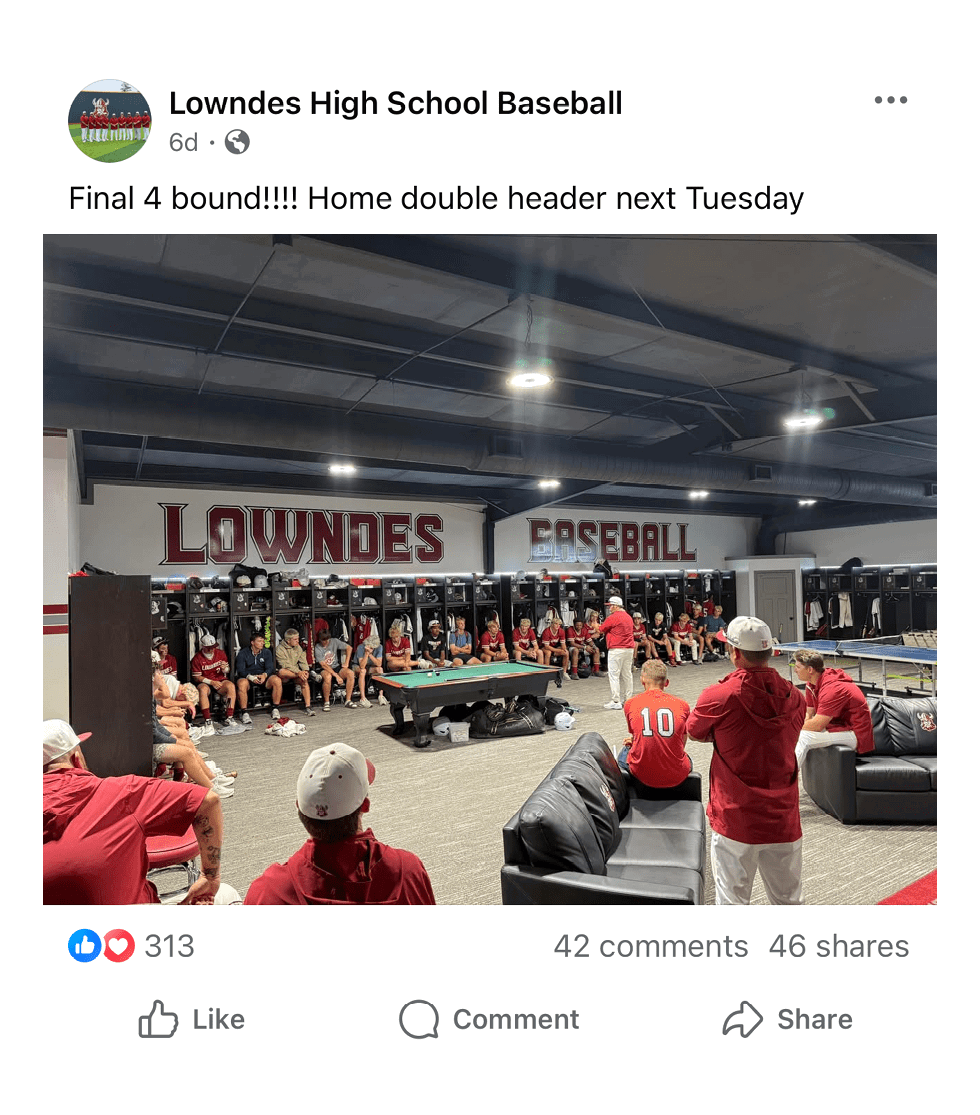Click the red heart reaction icon

pyautogui.click(x=119, y=946)
